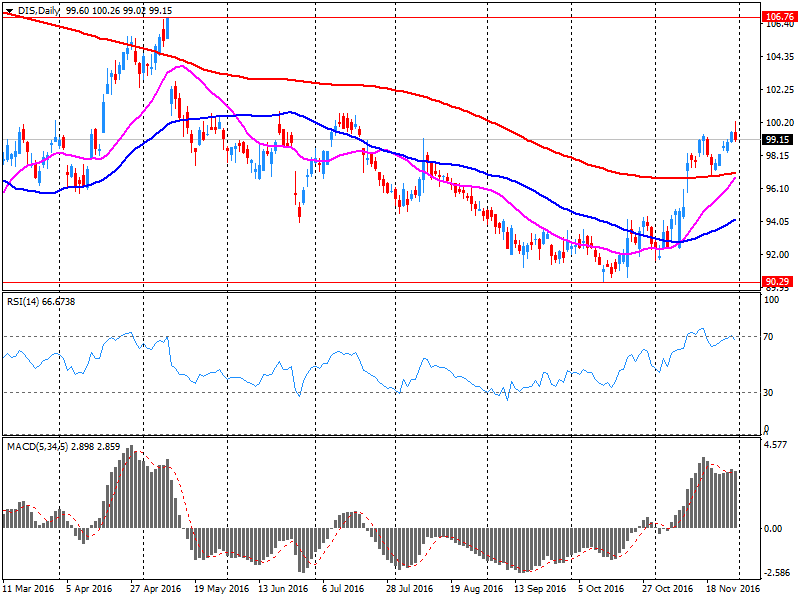Click the 94.05 price axis label
This screenshot has height=600, width=800.
(778, 221)
